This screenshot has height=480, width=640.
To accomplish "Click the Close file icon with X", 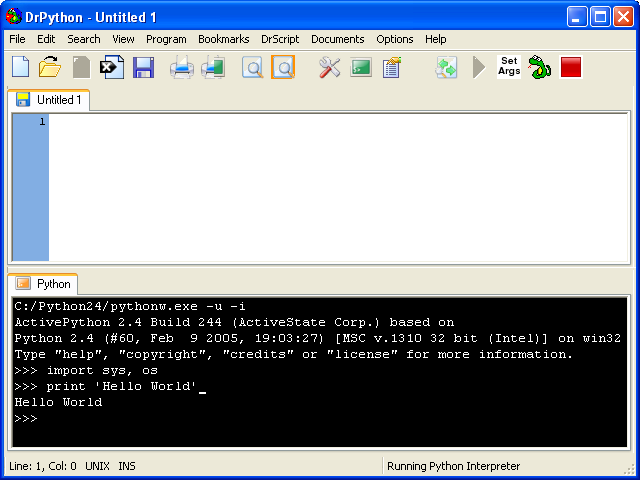I will [112, 68].
